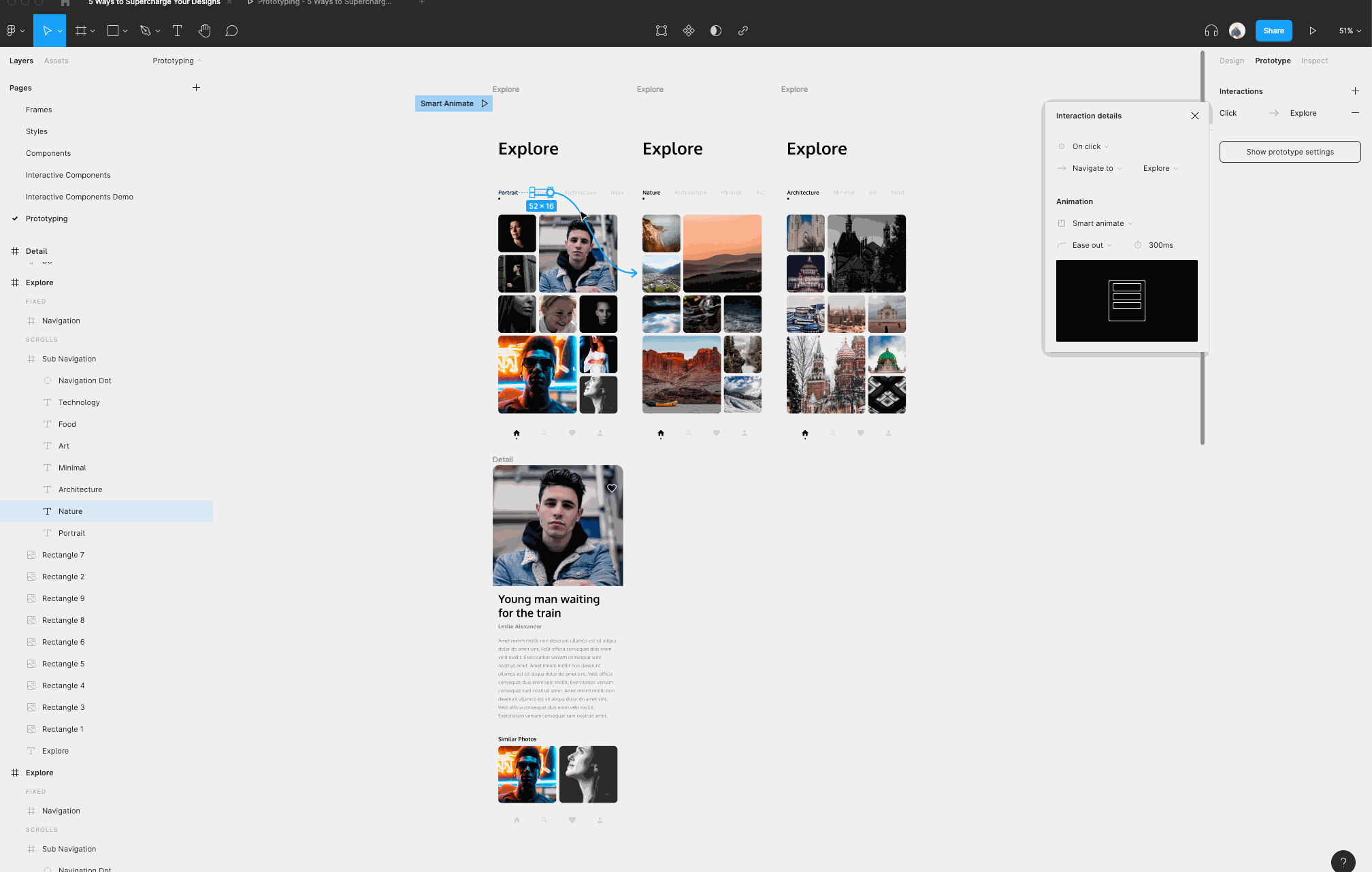Viewport: 1372px width, 872px height.
Task: Click Show prototype settings button
Action: tap(1290, 152)
